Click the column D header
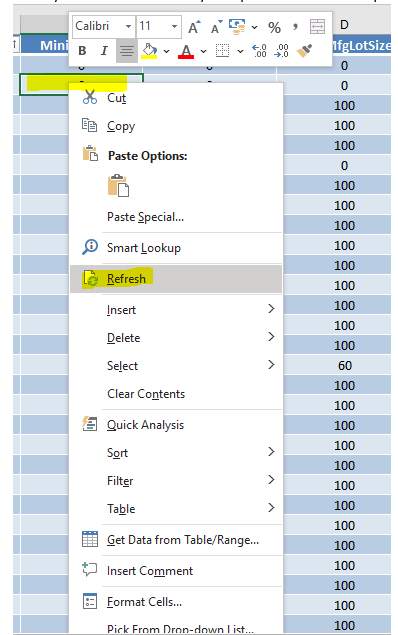The width and height of the screenshot is (398, 635). coord(344,25)
